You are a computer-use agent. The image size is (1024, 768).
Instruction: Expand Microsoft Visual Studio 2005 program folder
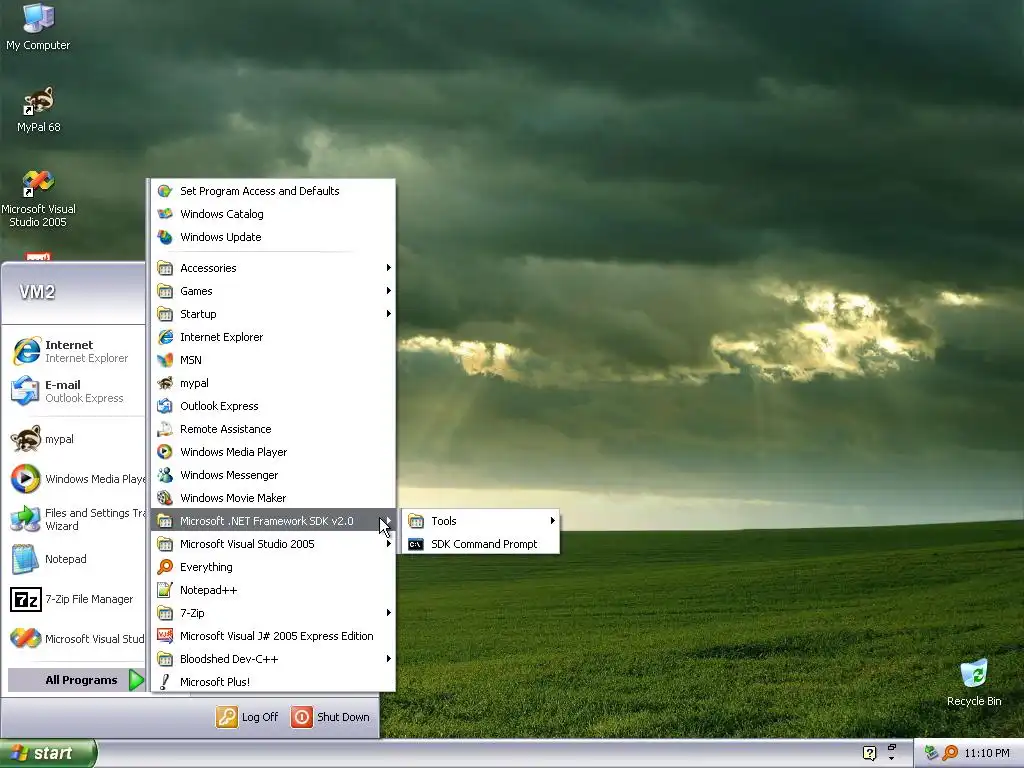pyautogui.click(x=274, y=544)
